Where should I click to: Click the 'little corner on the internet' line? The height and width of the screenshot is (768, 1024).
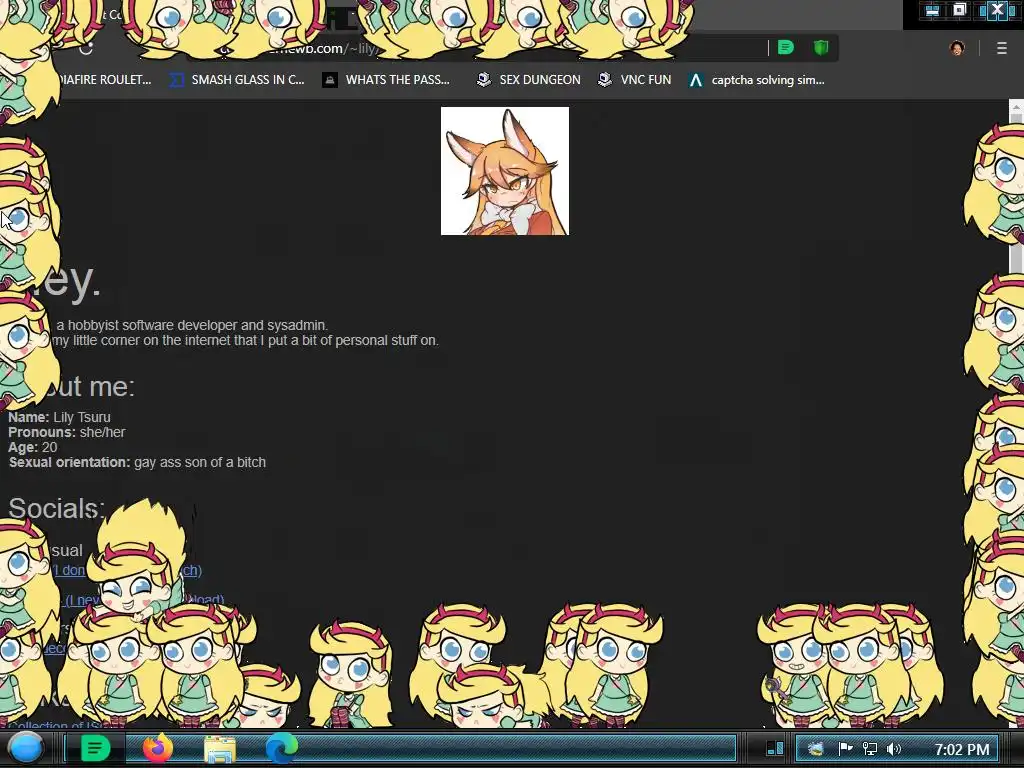pos(245,340)
